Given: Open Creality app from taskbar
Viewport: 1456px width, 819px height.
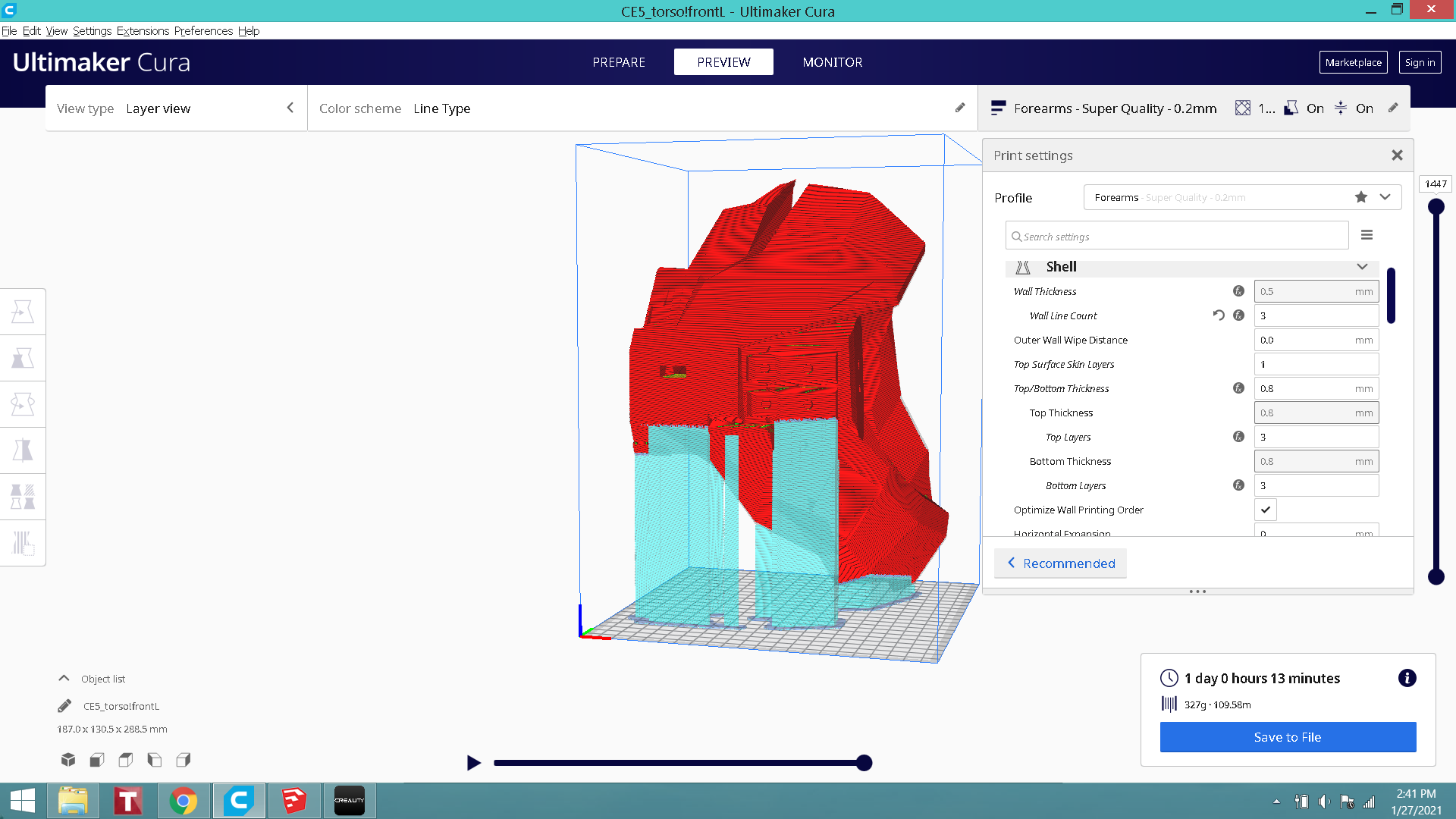Looking at the screenshot, I should [349, 801].
